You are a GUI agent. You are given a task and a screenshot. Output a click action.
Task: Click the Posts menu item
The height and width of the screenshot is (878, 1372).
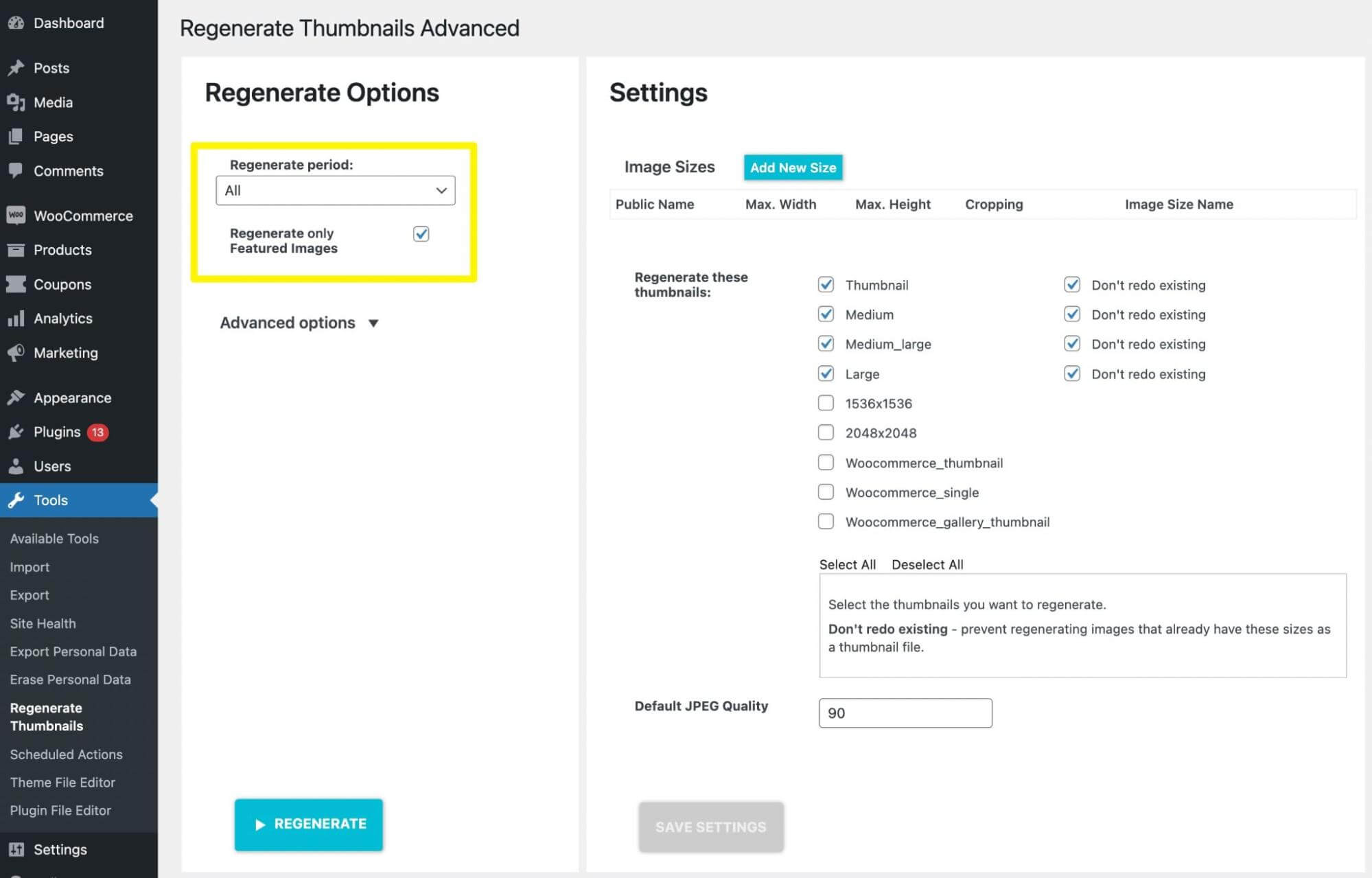click(50, 68)
